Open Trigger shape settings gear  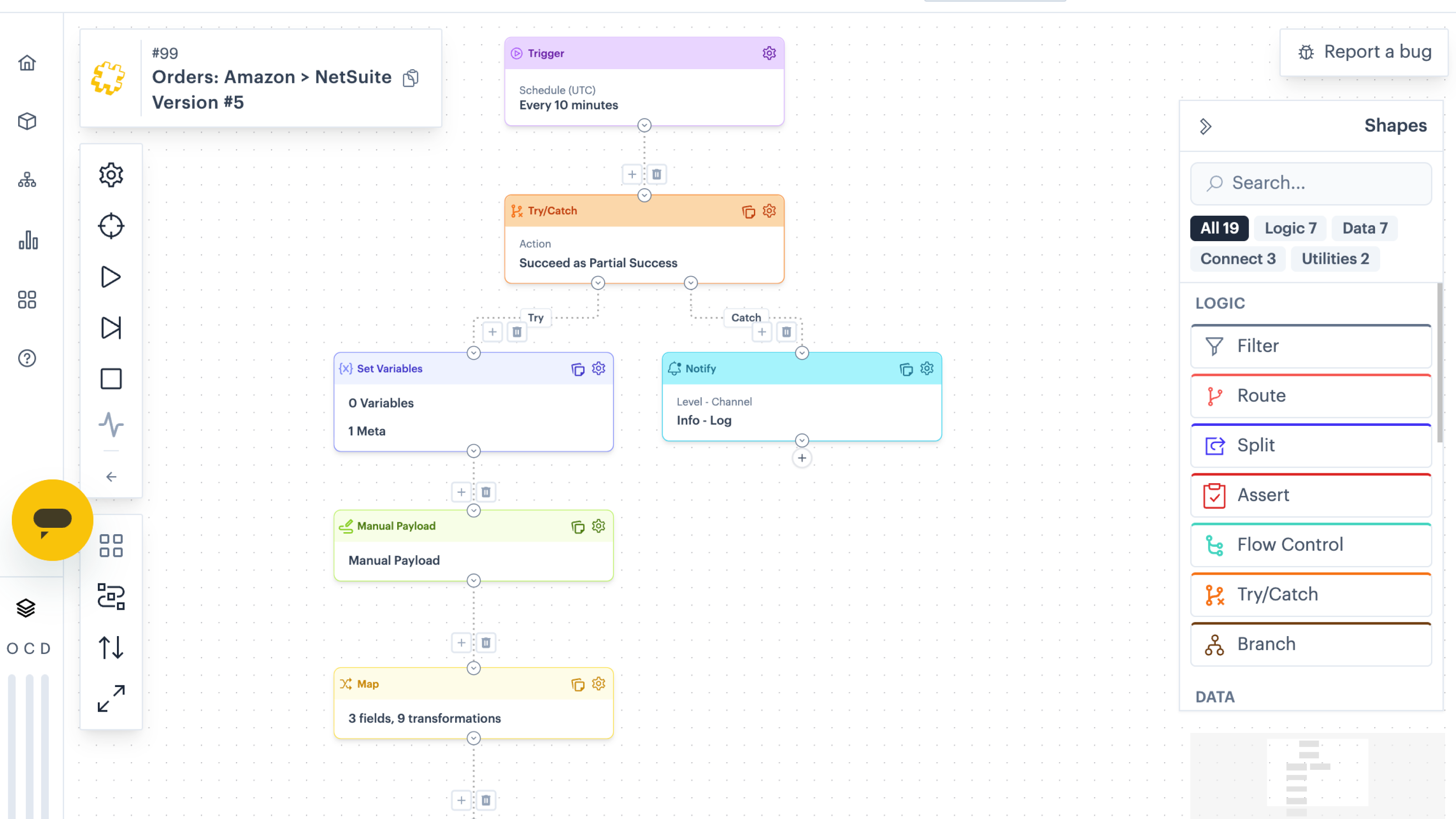coord(768,53)
